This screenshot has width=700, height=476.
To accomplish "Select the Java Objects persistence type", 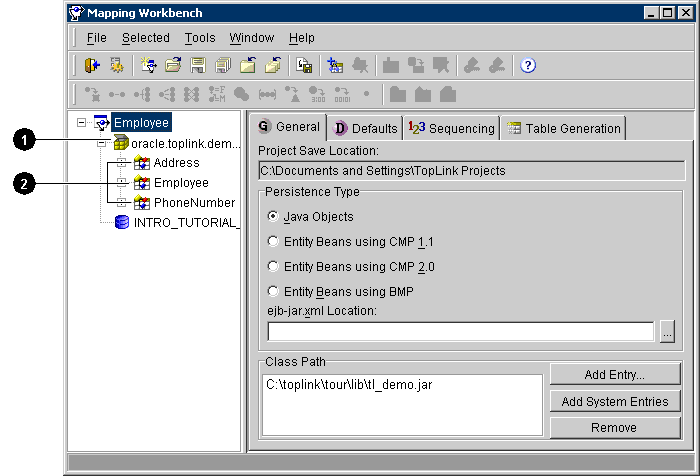I will 273,216.
